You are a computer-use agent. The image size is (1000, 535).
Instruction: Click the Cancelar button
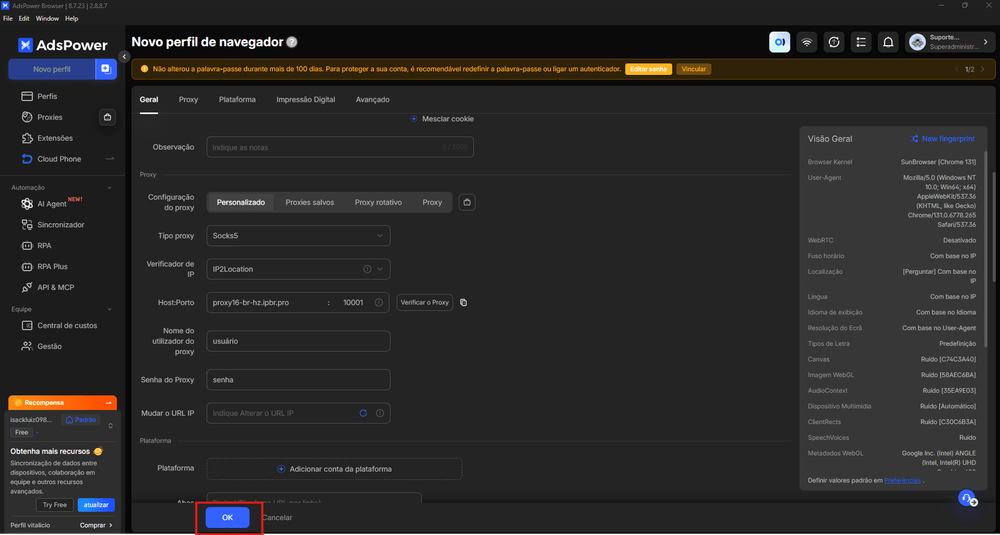click(x=277, y=518)
